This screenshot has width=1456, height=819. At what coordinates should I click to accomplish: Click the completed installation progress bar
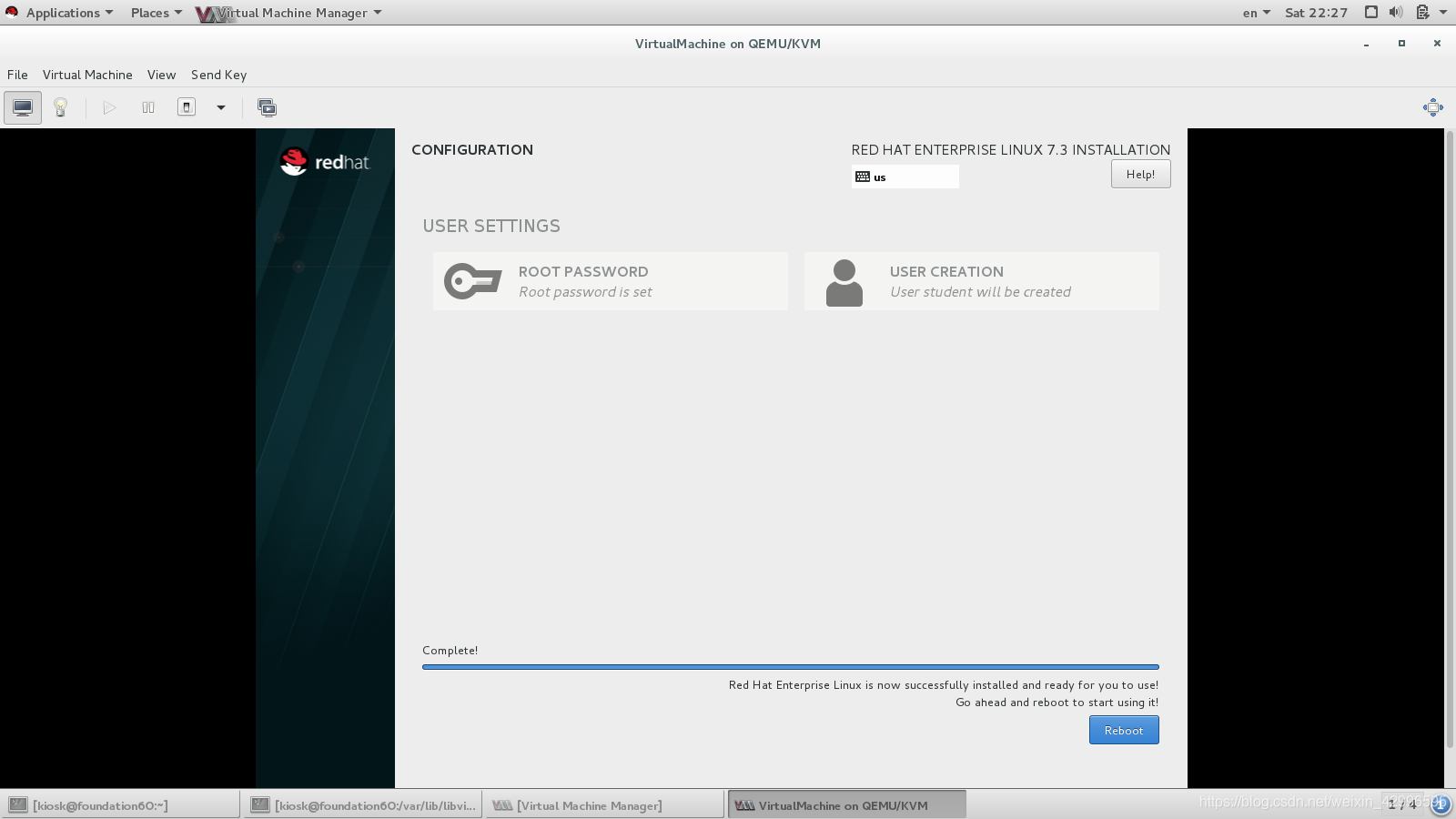[790, 667]
